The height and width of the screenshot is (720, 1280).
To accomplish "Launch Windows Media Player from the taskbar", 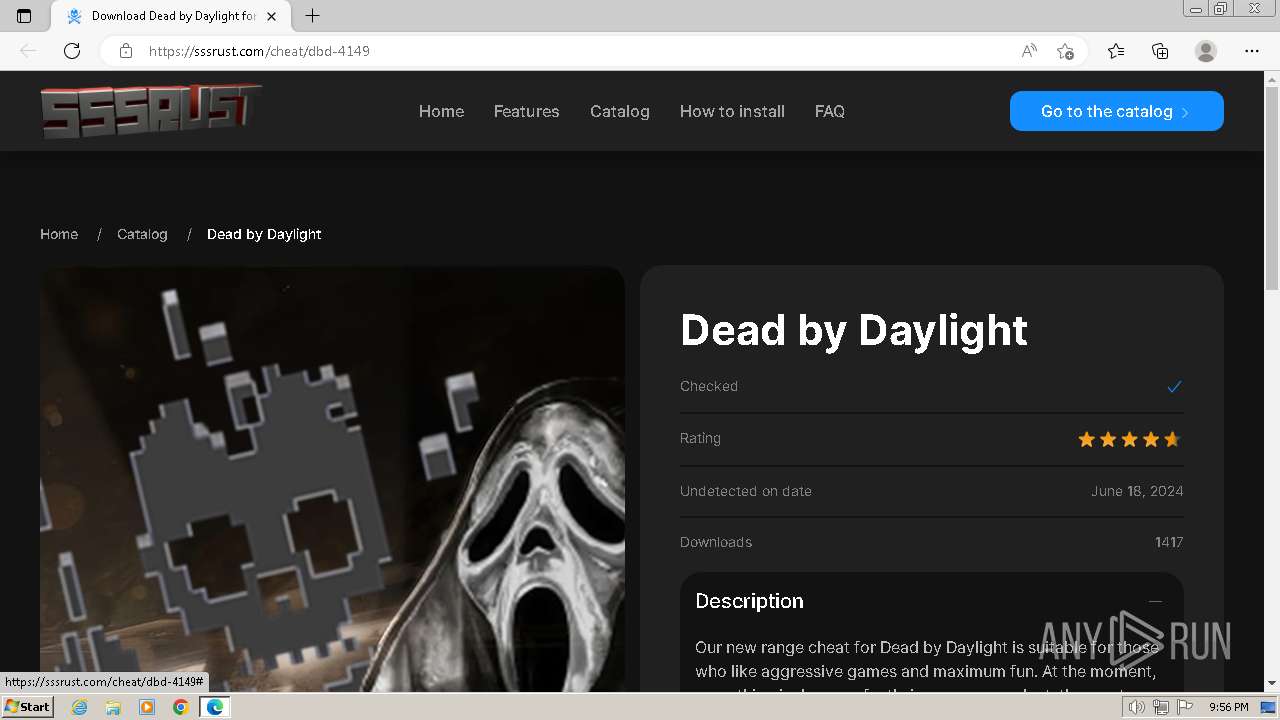I will 147,707.
